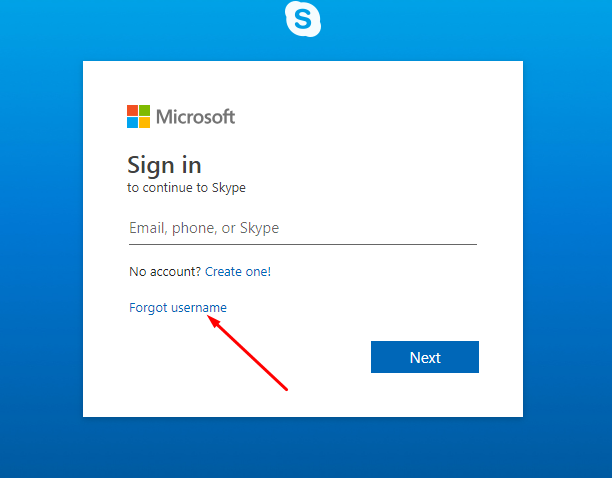This screenshot has height=478, width=612.
Task: Open the Forgot username link
Action: 178,308
